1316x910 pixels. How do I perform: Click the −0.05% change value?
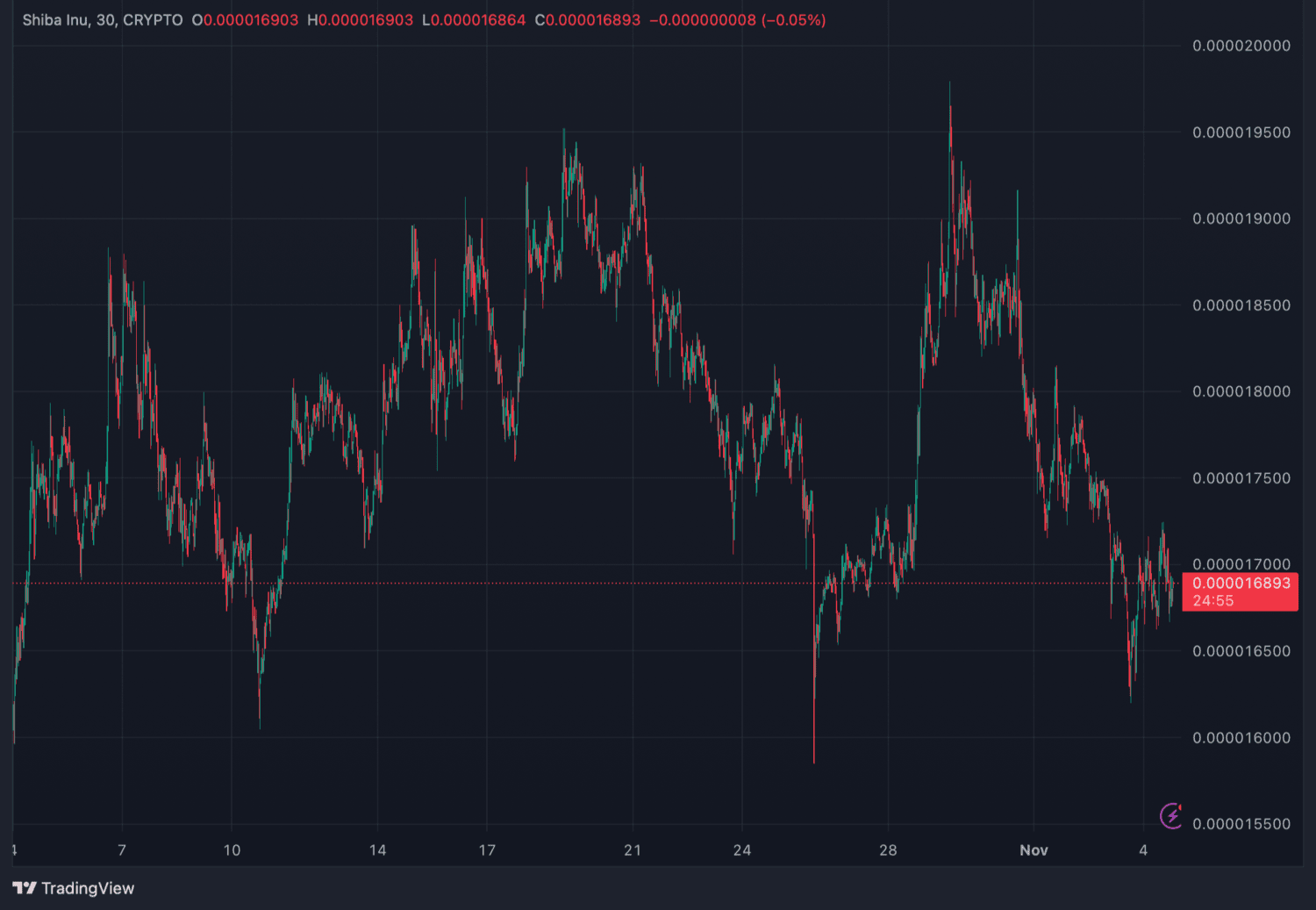794,20
